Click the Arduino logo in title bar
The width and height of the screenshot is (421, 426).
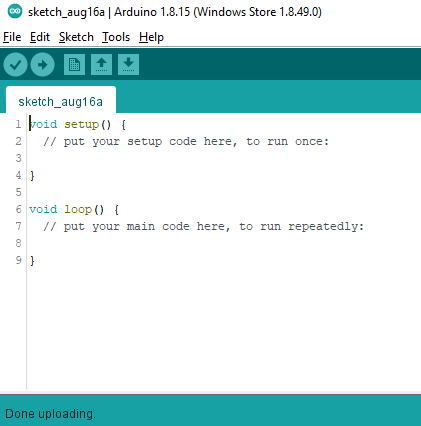[x=15, y=11]
